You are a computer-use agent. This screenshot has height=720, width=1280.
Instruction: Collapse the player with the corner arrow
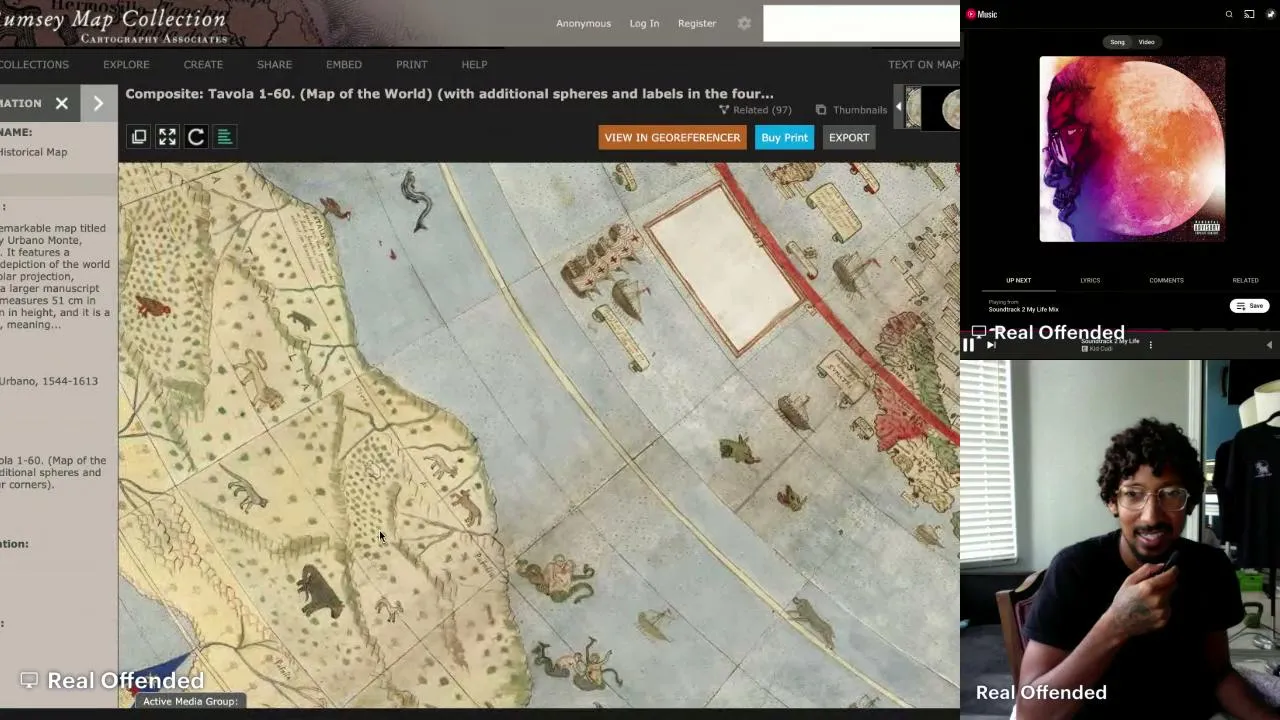[1269, 345]
